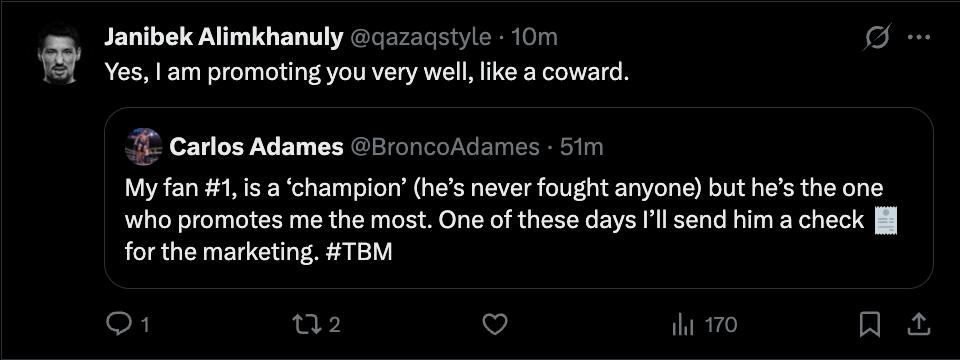The height and width of the screenshot is (360, 960).
Task: Repost this tweet using the retweet icon
Action: click(305, 324)
